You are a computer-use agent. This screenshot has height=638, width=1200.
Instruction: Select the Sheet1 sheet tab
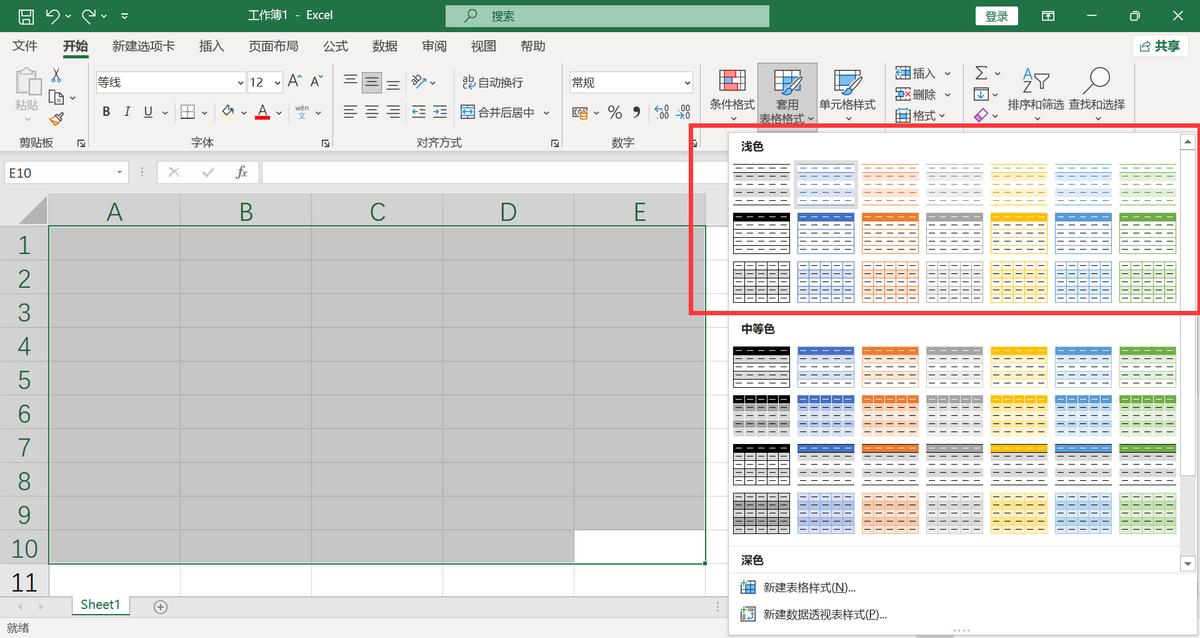point(100,605)
